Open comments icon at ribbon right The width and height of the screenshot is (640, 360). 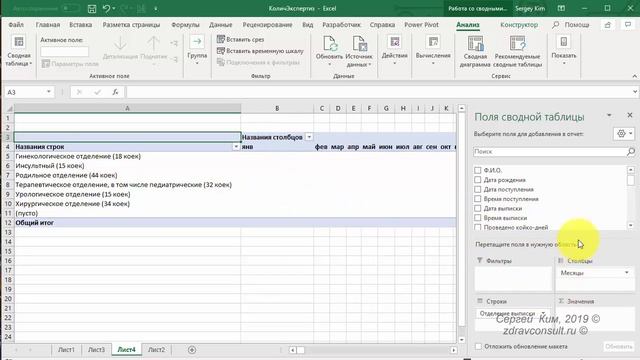(x=628, y=25)
